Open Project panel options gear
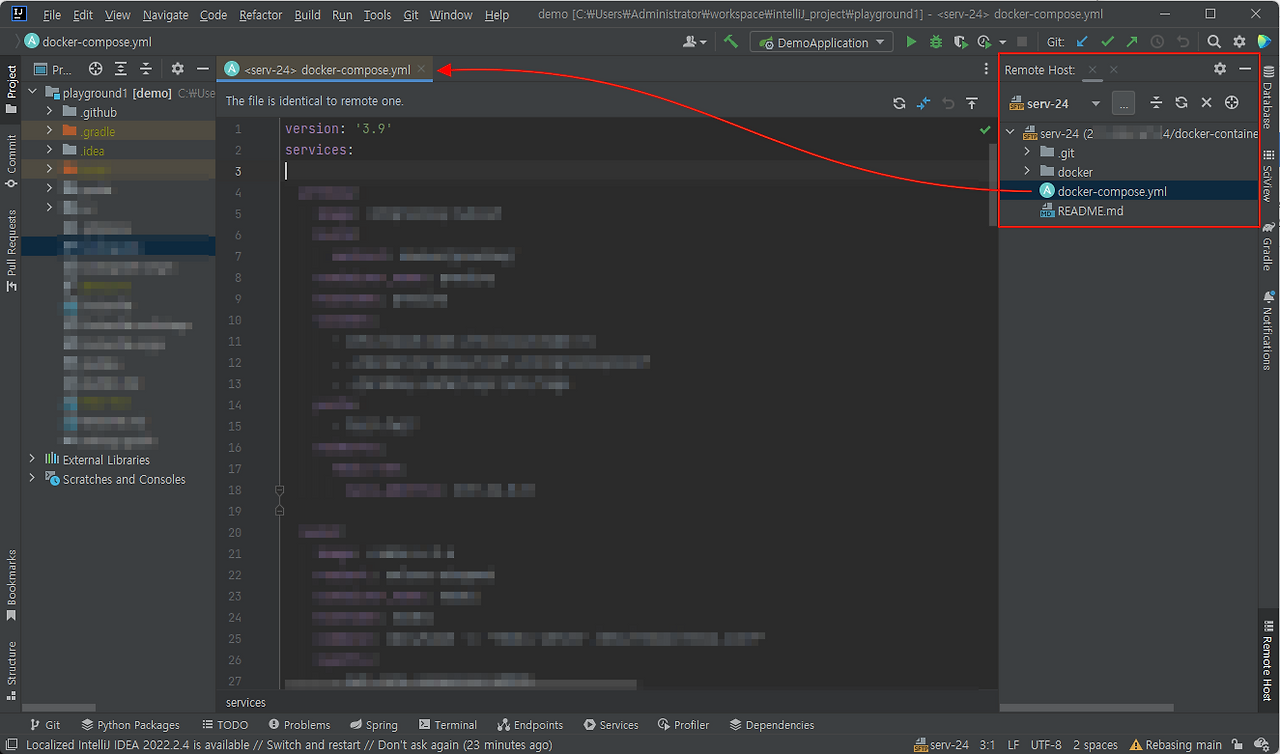Viewport: 1280px width, 754px height. [x=178, y=69]
